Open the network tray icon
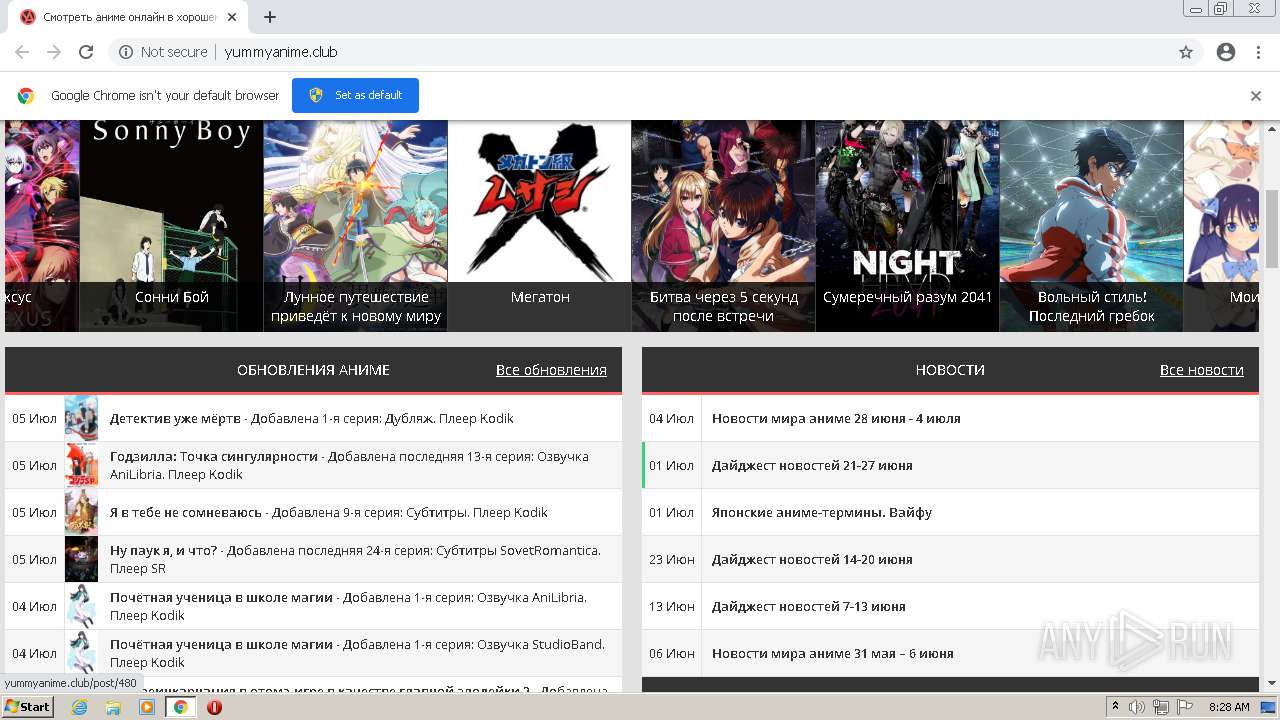1280x720 pixels. tap(1161, 707)
